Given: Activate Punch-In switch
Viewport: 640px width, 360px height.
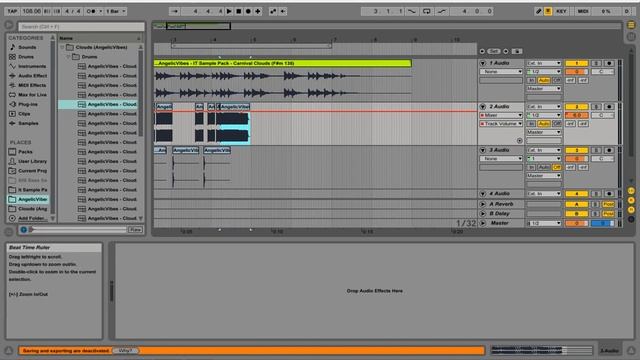Looking at the screenshot, I should (x=412, y=11).
